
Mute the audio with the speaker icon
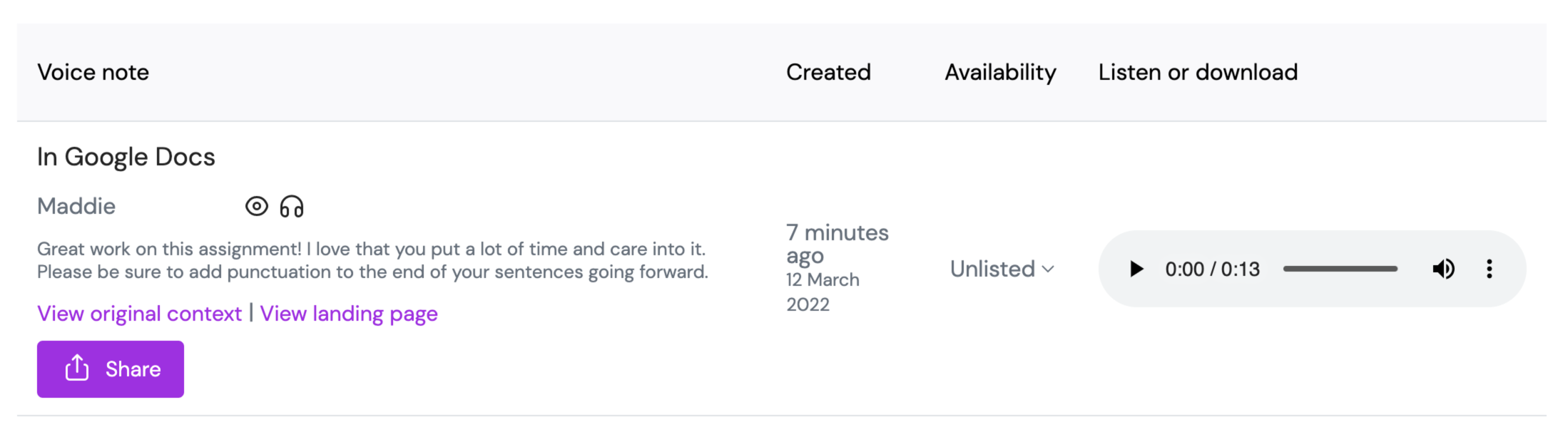(x=1443, y=269)
